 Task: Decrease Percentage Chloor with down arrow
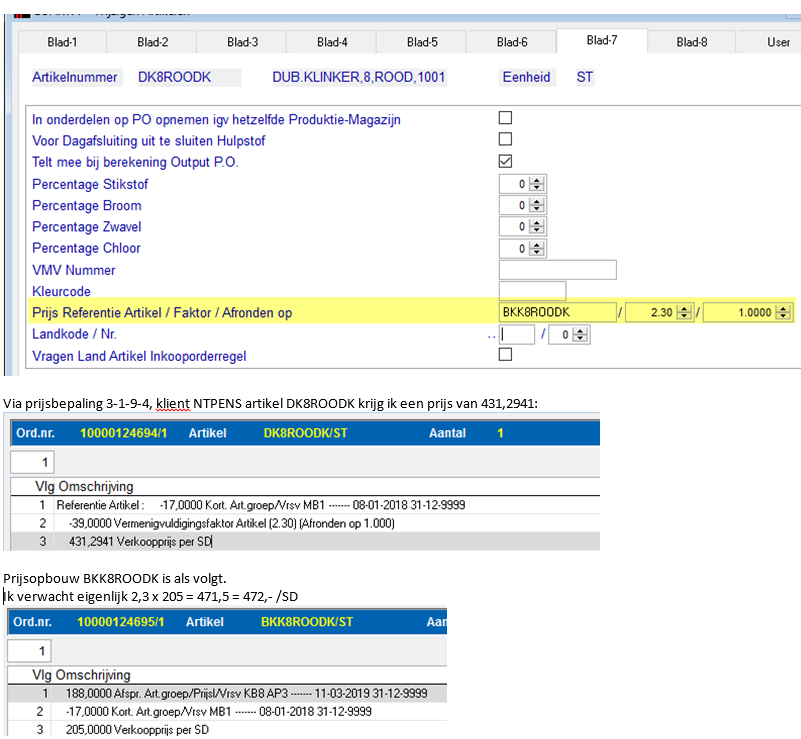click(x=536, y=252)
